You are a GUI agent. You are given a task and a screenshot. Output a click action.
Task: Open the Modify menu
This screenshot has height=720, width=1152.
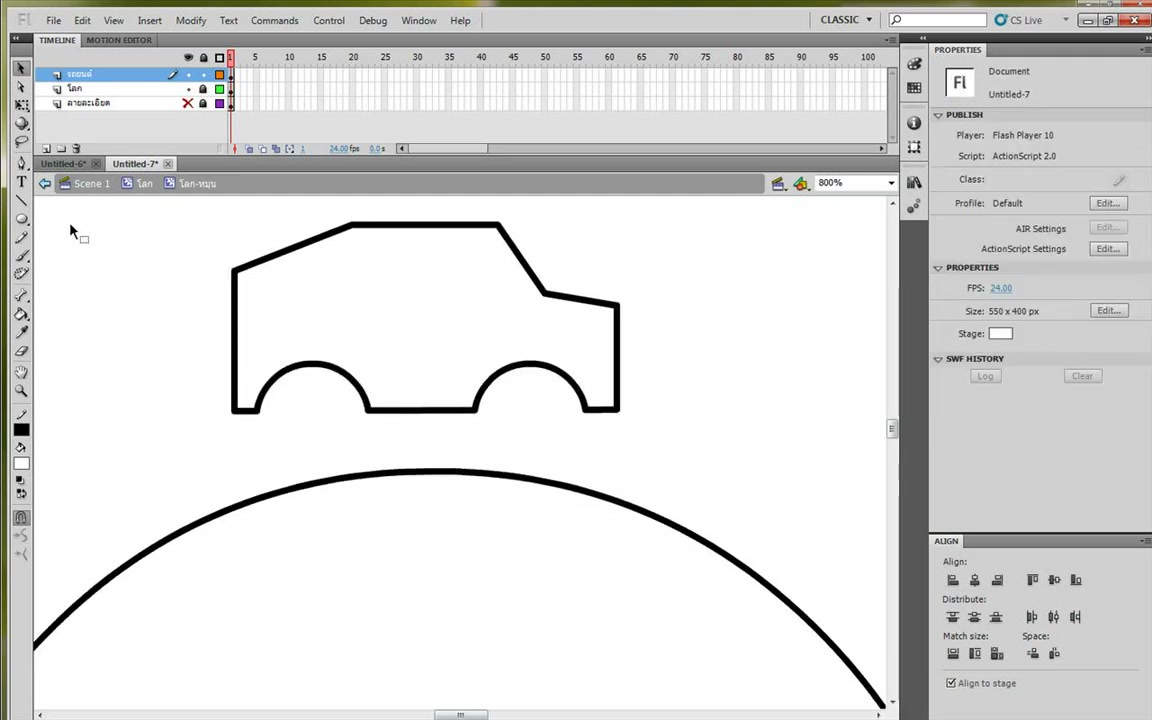191,21
